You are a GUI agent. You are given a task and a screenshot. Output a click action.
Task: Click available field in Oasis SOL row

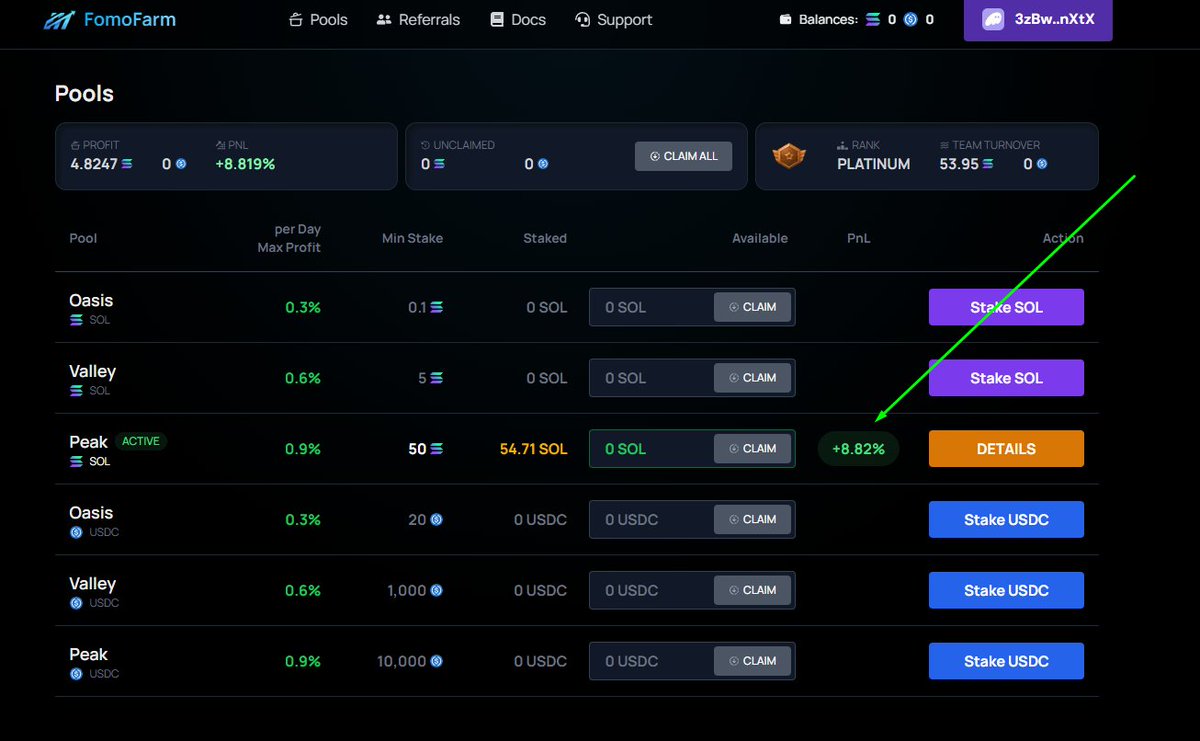(x=692, y=307)
